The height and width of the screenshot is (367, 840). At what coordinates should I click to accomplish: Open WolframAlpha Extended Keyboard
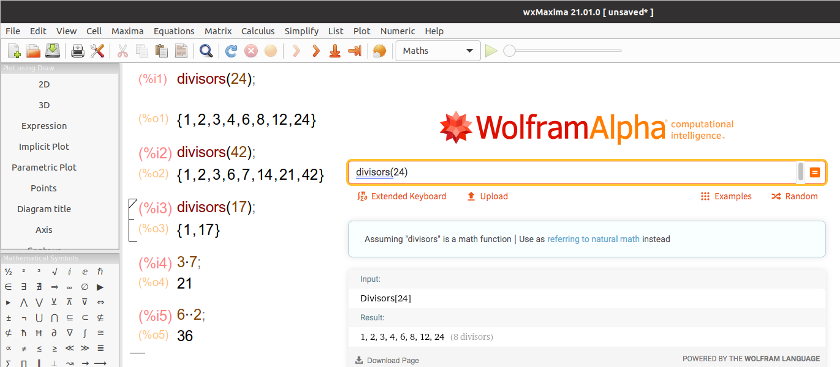402,196
